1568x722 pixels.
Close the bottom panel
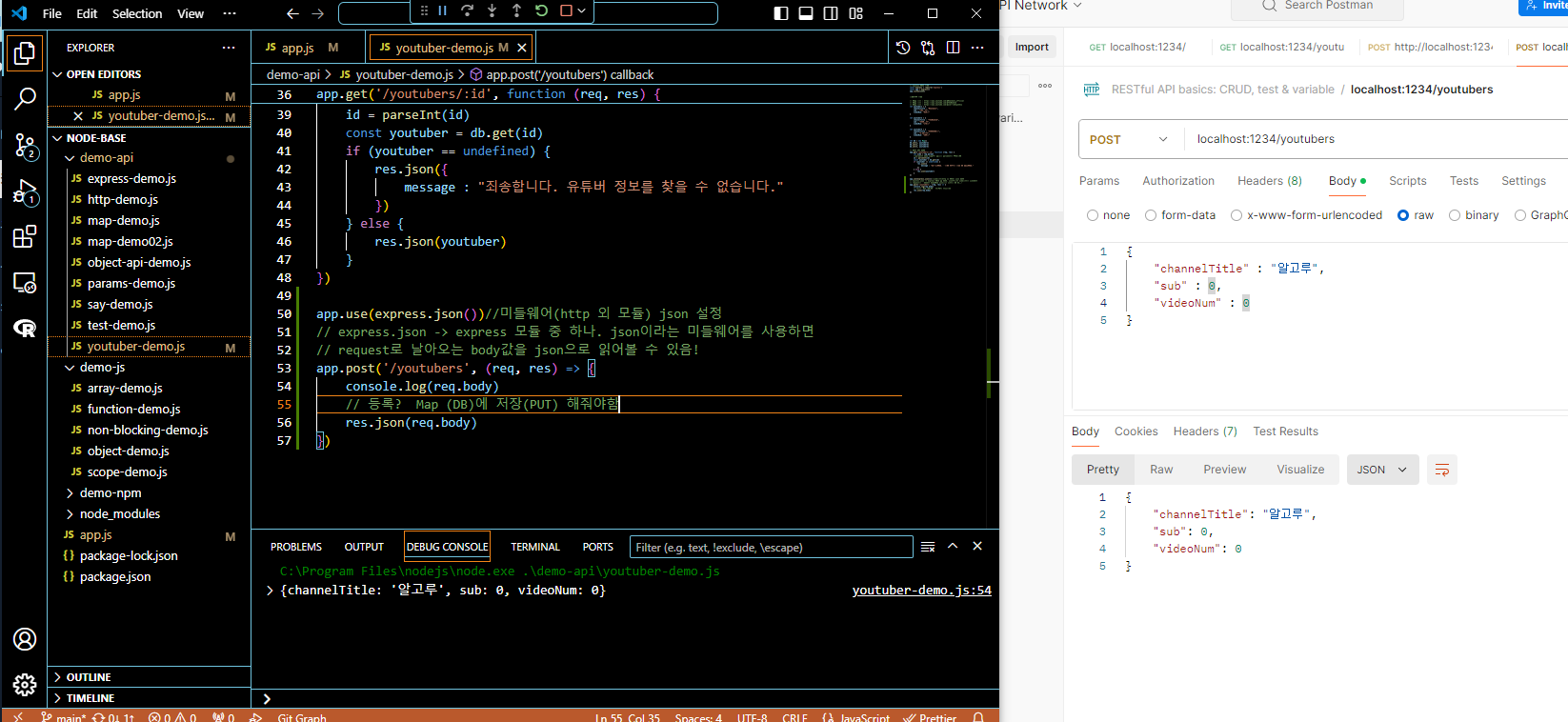pyautogui.click(x=977, y=547)
